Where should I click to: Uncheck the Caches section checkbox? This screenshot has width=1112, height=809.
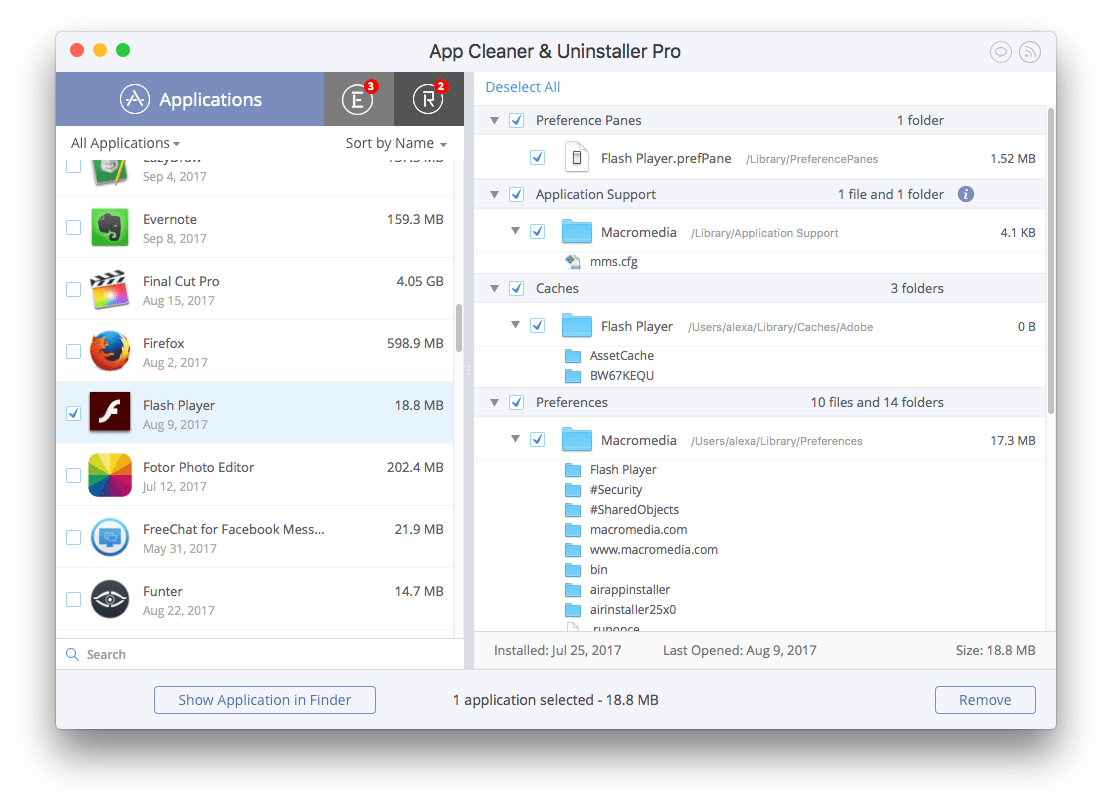515,288
